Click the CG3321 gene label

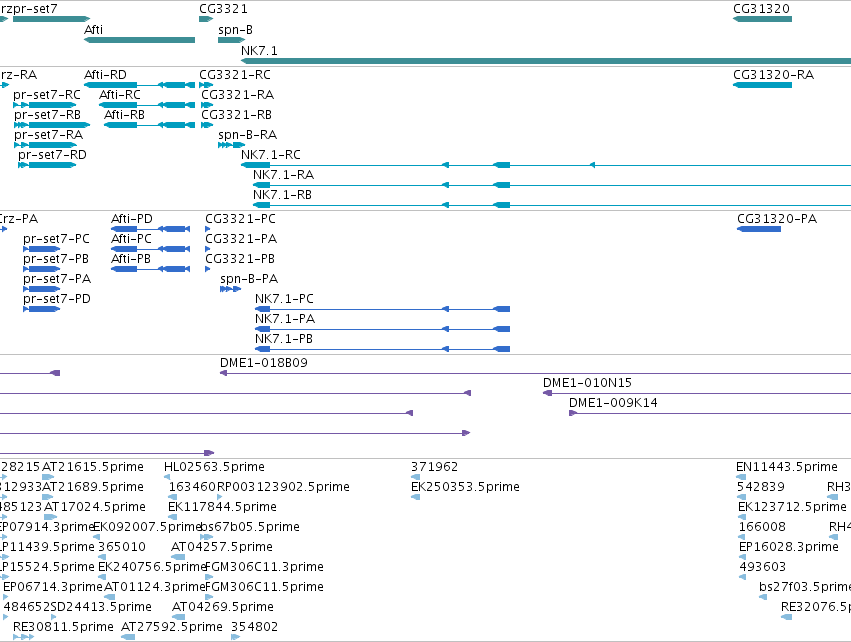coord(223,9)
